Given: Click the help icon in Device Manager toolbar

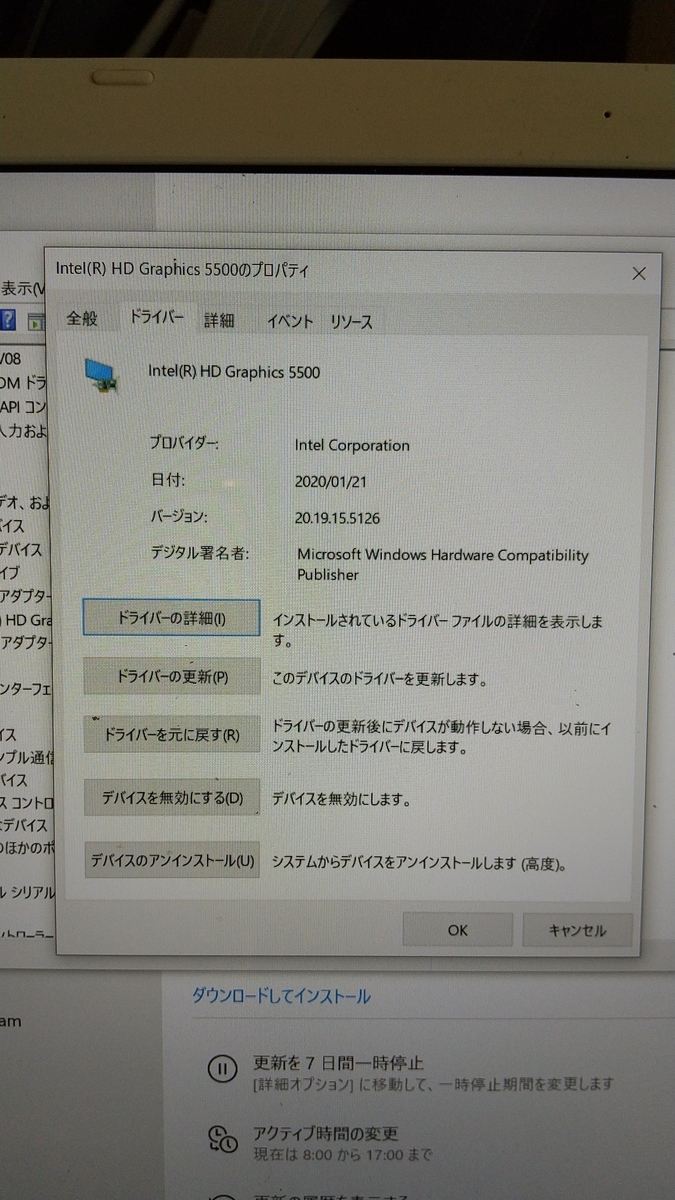Looking at the screenshot, I should click(x=8, y=321).
